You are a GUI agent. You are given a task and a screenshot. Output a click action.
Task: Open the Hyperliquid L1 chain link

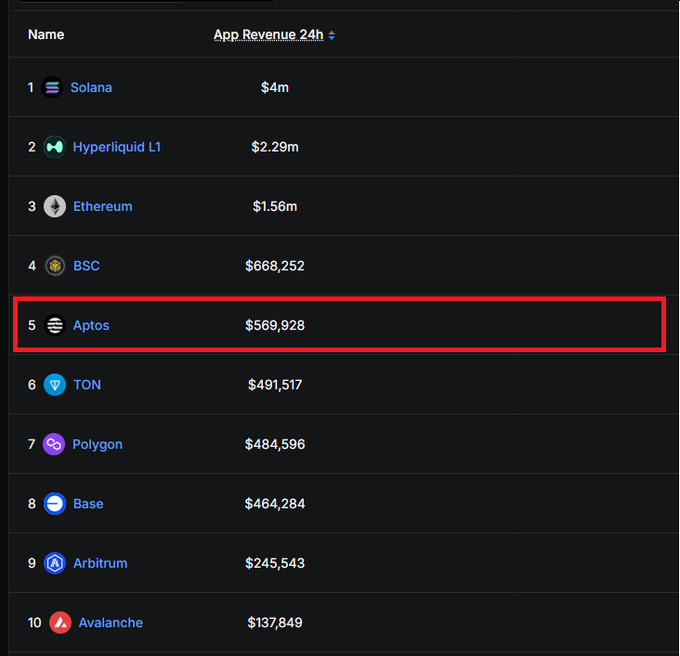click(116, 147)
